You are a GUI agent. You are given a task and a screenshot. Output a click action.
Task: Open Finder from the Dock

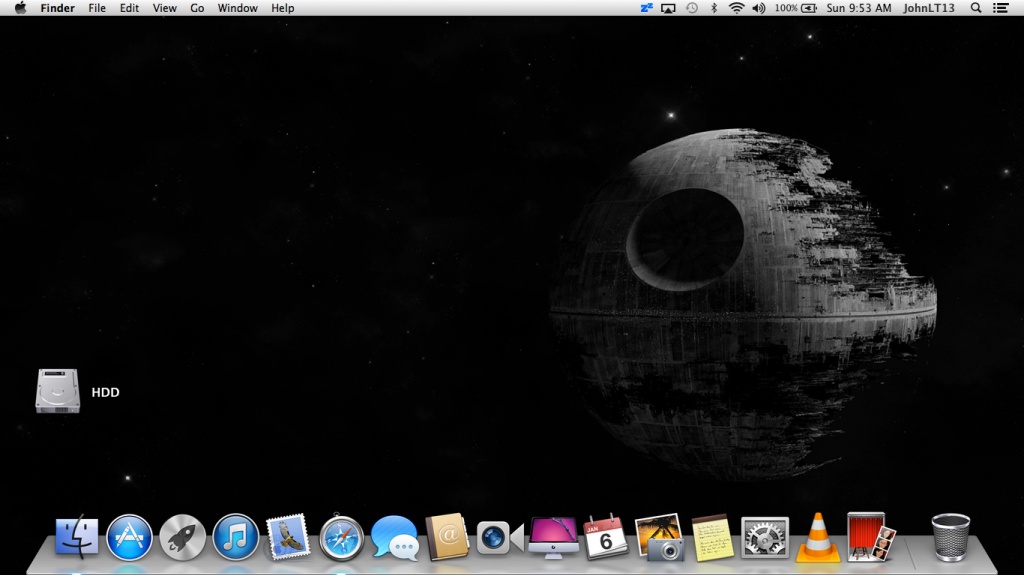tap(77, 537)
